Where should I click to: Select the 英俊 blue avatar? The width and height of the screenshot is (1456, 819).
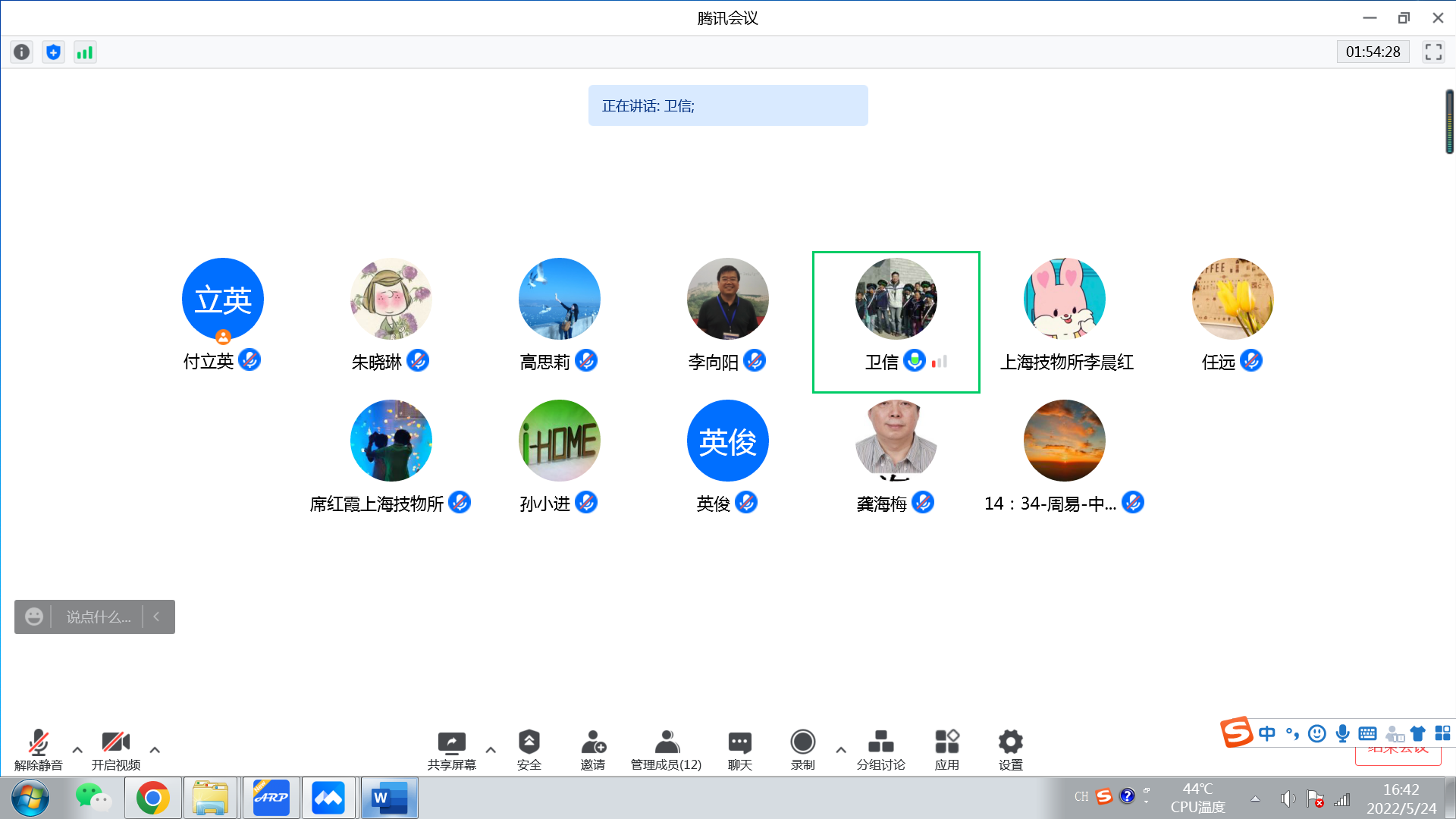[728, 441]
